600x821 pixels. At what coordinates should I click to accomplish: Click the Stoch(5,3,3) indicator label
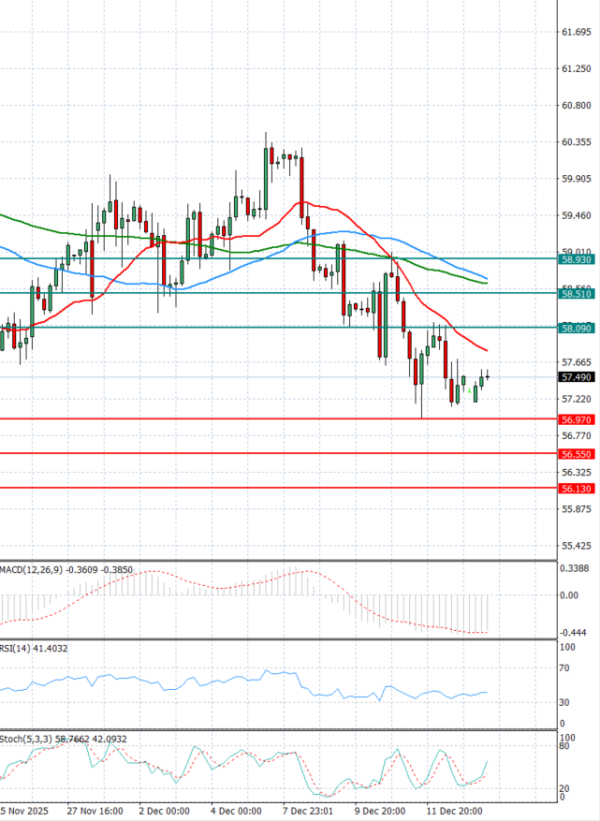28,739
